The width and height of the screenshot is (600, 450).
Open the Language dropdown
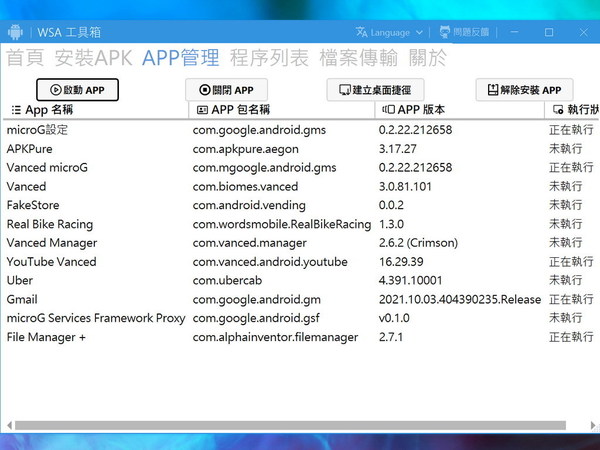pyautogui.click(x=390, y=33)
